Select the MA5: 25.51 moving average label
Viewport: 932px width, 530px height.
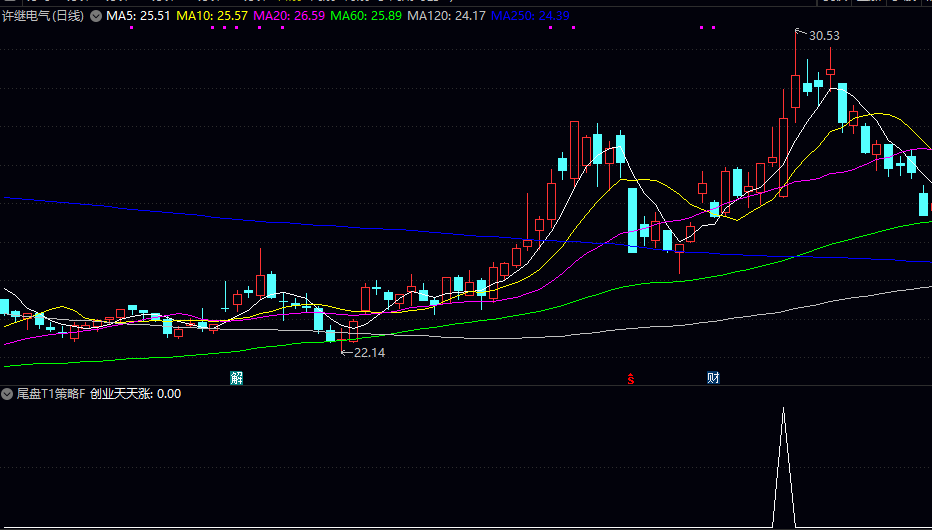pyautogui.click(x=138, y=17)
